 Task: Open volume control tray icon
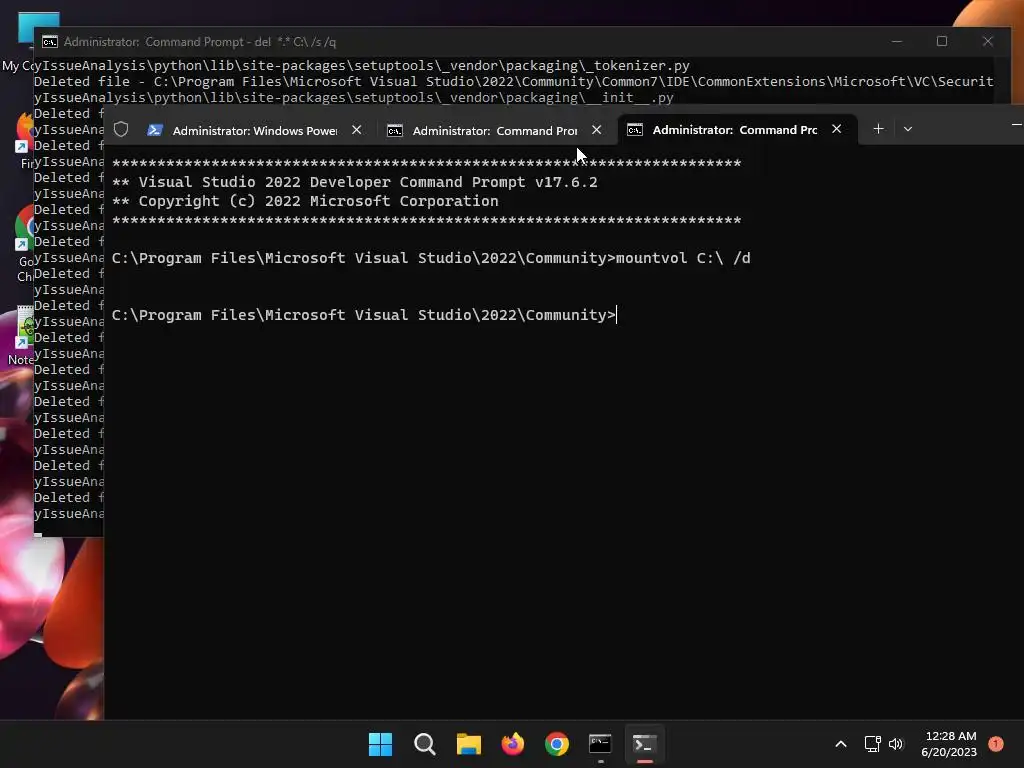(x=896, y=744)
